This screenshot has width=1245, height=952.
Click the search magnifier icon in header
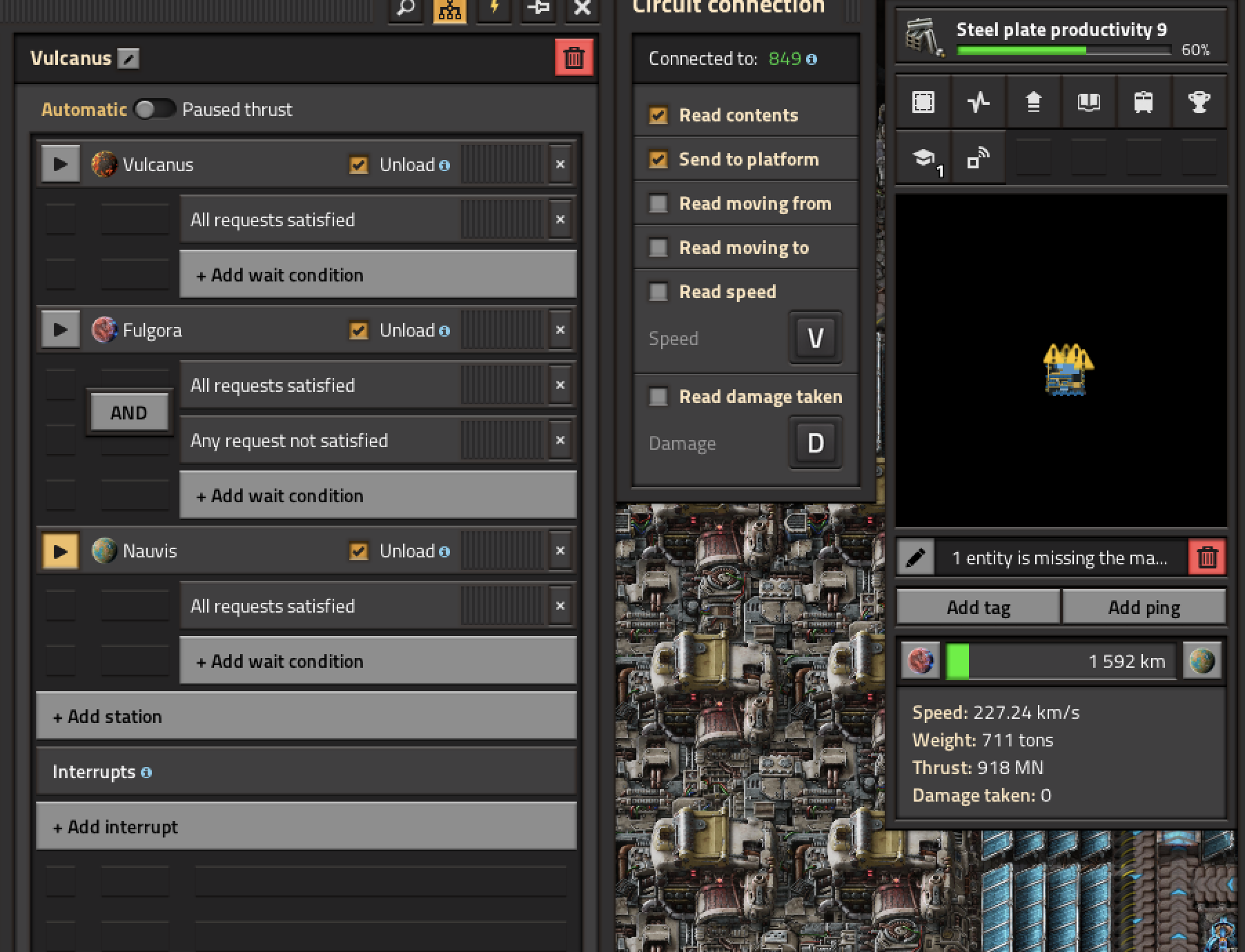click(406, 8)
